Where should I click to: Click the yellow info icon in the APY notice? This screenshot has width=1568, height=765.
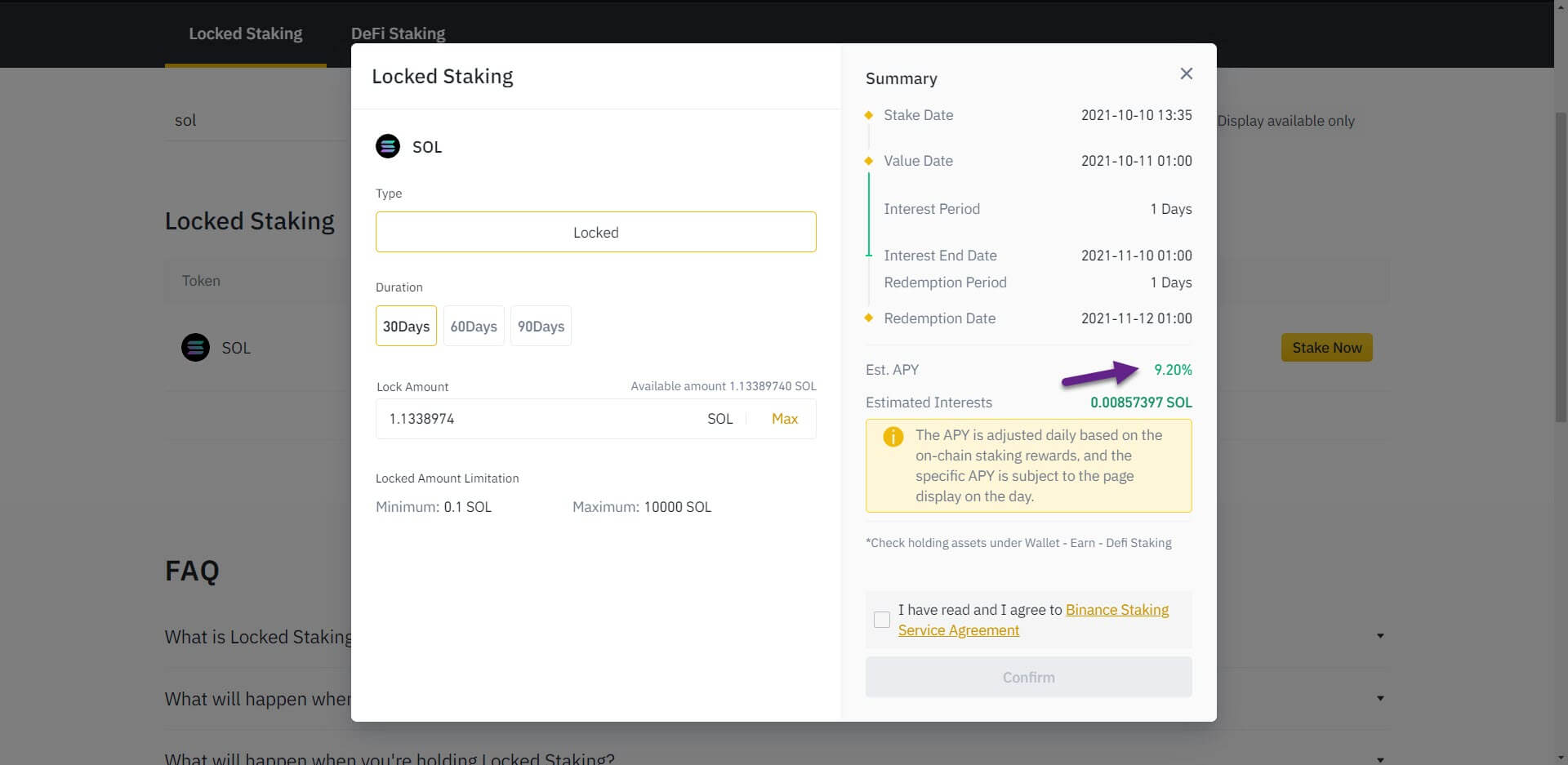click(x=893, y=436)
